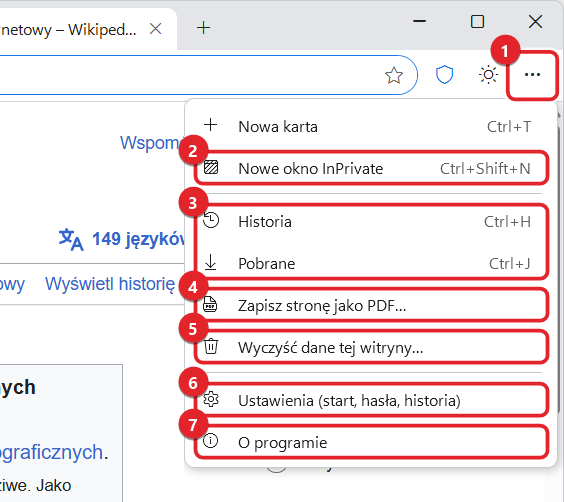Viewport: 564px width, 502px height.
Task: Open a new tab with plus button
Action: (203, 28)
